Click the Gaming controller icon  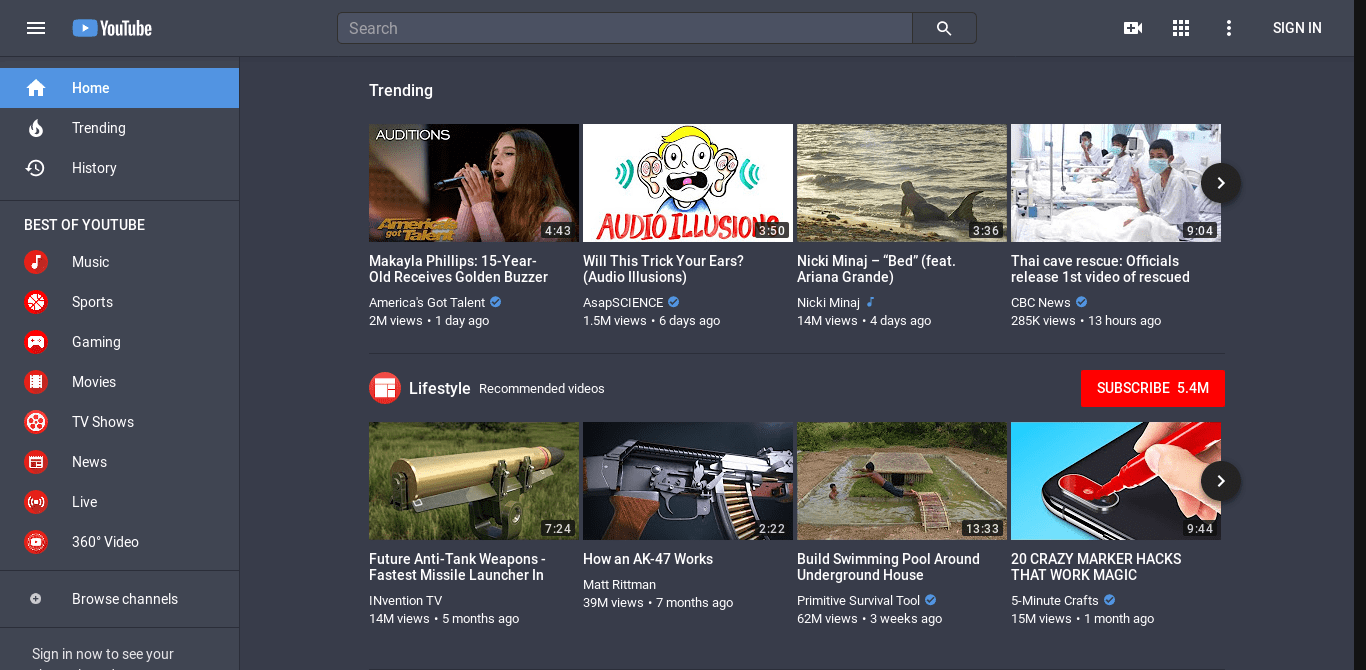click(x=36, y=342)
